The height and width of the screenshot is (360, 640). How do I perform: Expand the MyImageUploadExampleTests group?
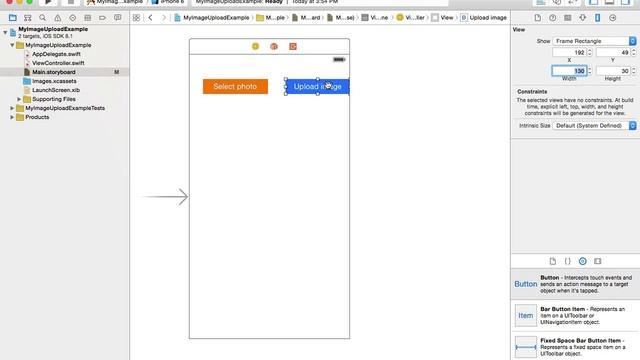coord(12,108)
